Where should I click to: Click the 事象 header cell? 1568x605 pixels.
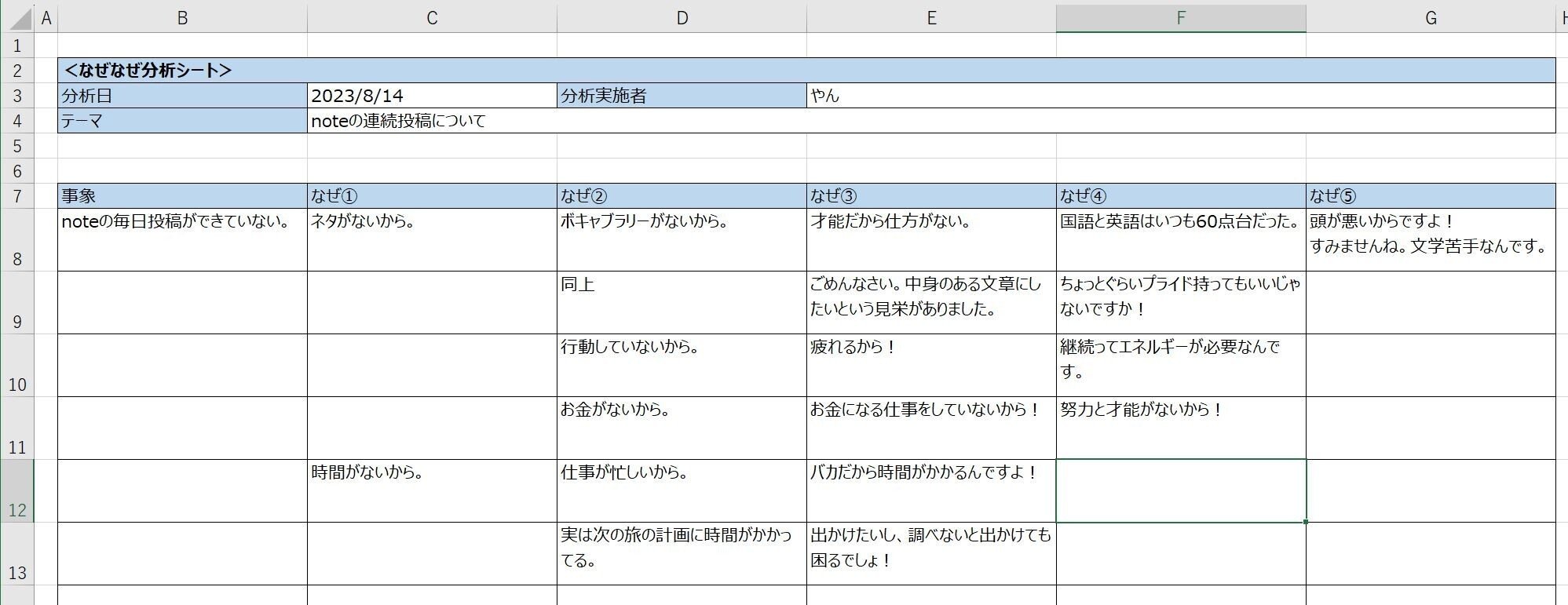pyautogui.click(x=182, y=196)
